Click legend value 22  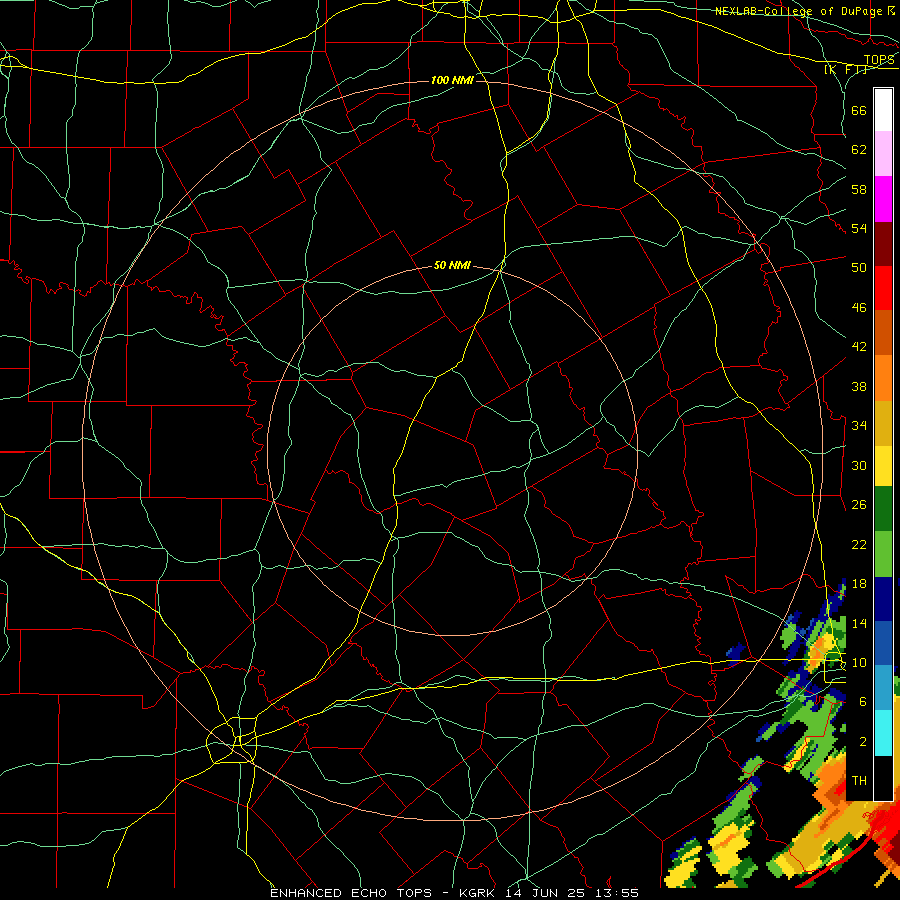[x=859, y=544]
